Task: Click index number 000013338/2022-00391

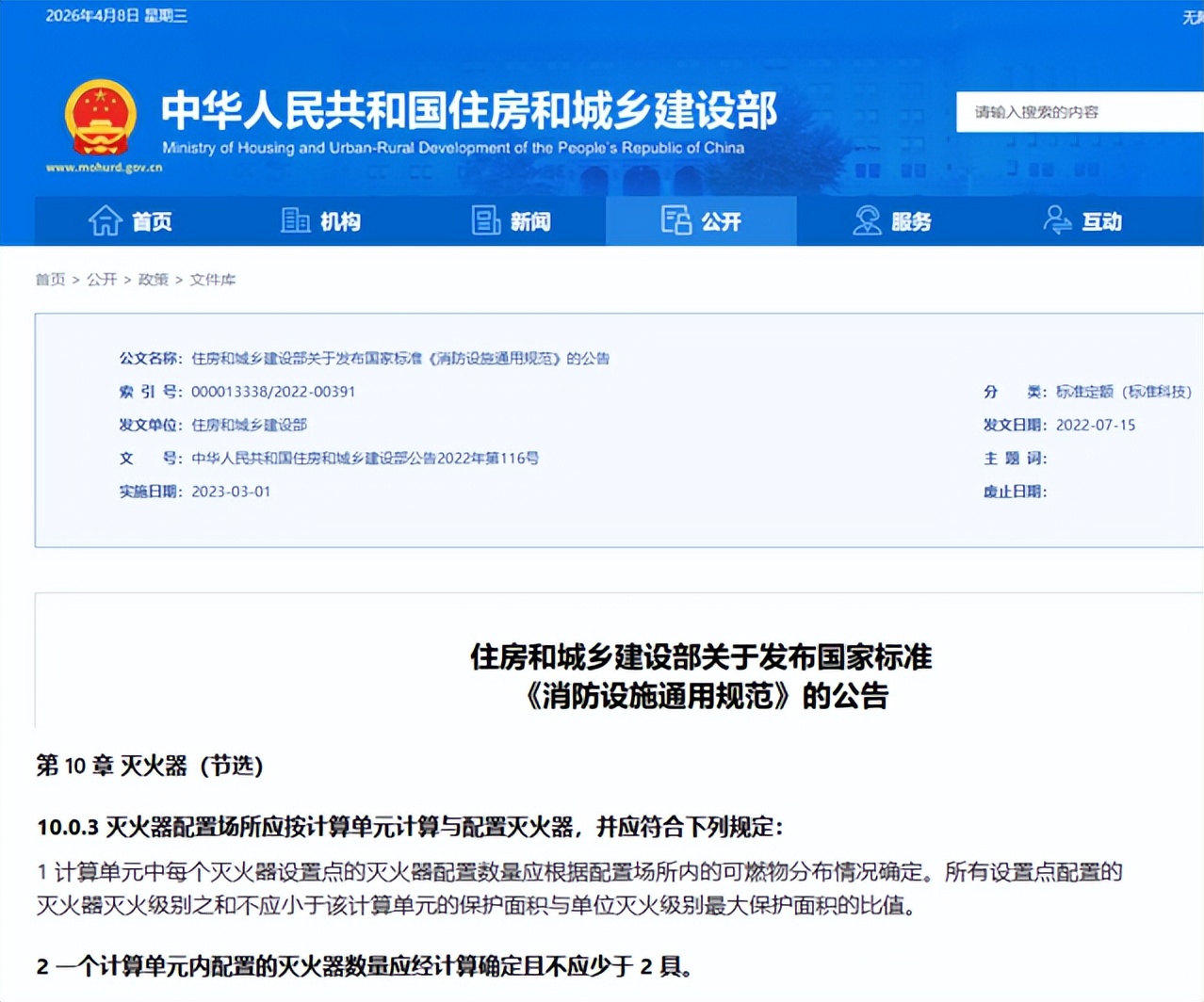Action: (273, 392)
